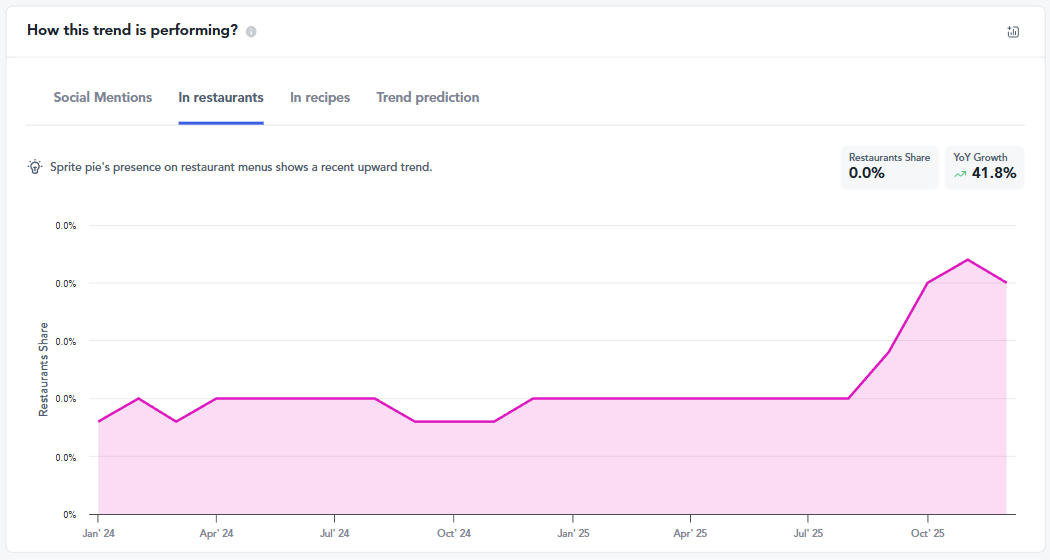Click the vertical Restaurants Share axis title
The image size is (1050, 560).
pos(43,369)
